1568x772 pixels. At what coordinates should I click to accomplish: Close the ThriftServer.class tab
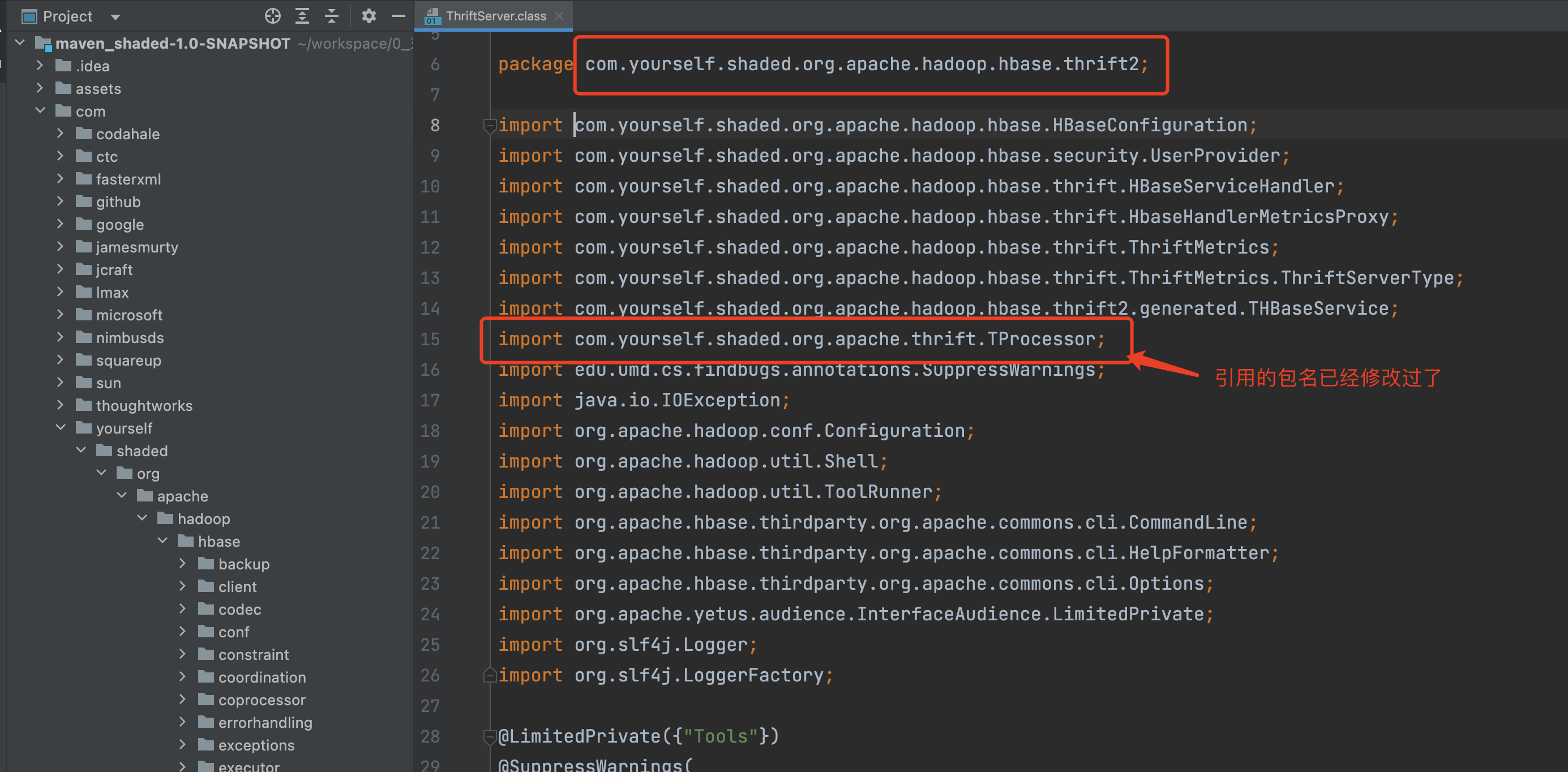[x=559, y=16]
